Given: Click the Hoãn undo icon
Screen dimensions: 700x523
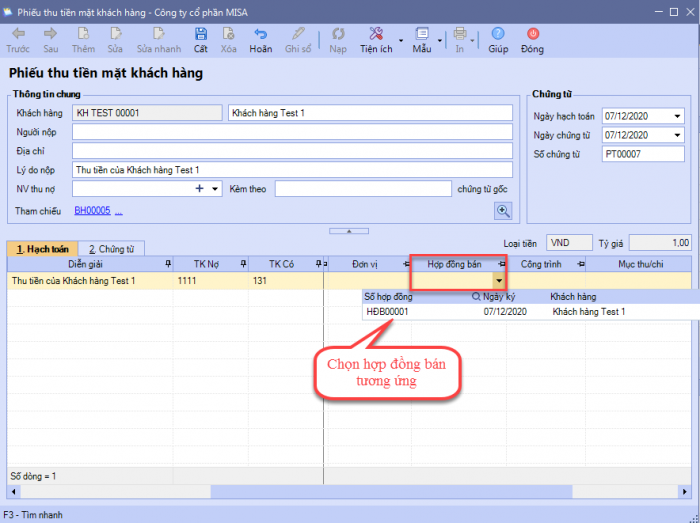Looking at the screenshot, I should point(260,40).
